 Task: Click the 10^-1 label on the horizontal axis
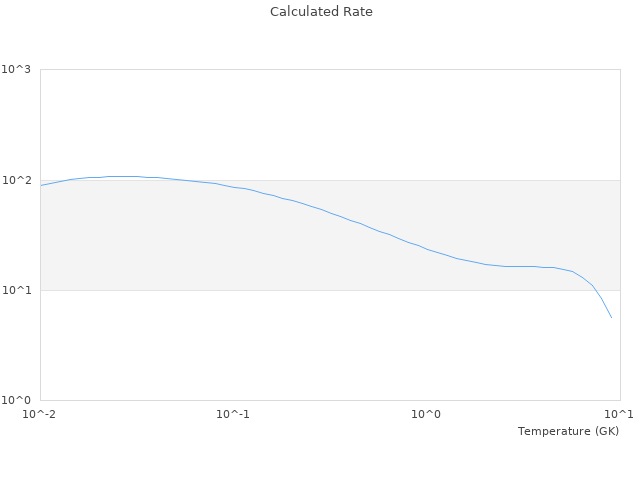pos(233,414)
